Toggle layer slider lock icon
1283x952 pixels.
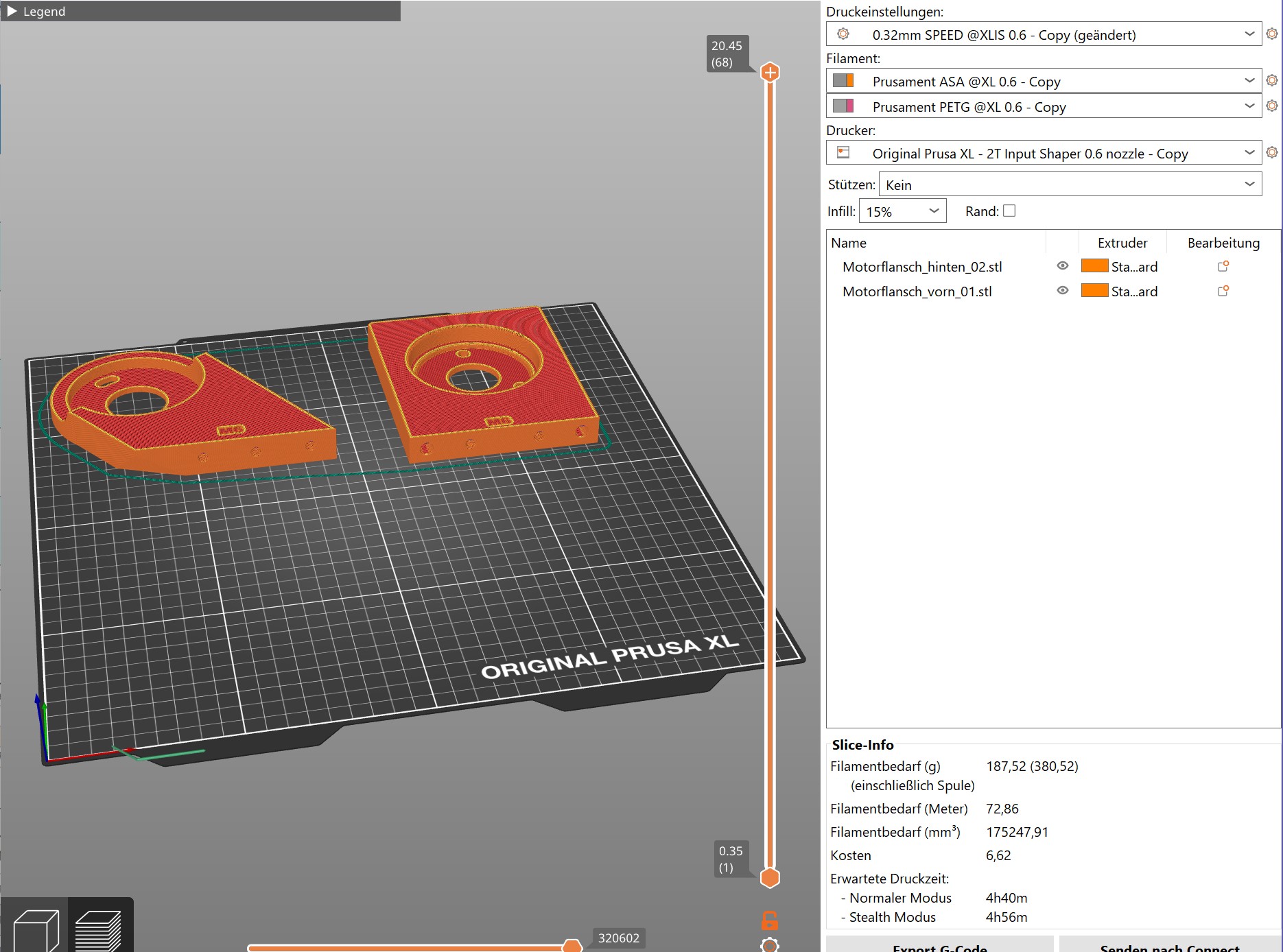770,920
